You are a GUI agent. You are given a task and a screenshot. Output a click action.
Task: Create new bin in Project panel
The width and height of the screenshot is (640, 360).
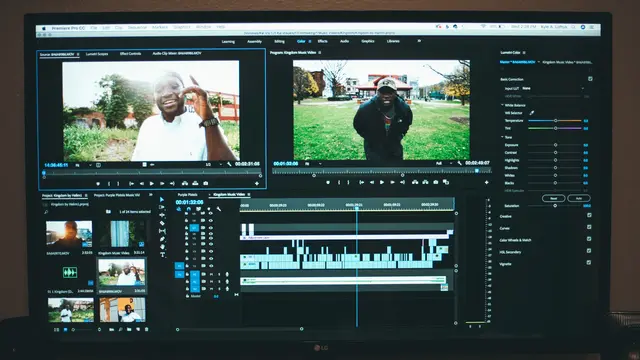(x=129, y=329)
